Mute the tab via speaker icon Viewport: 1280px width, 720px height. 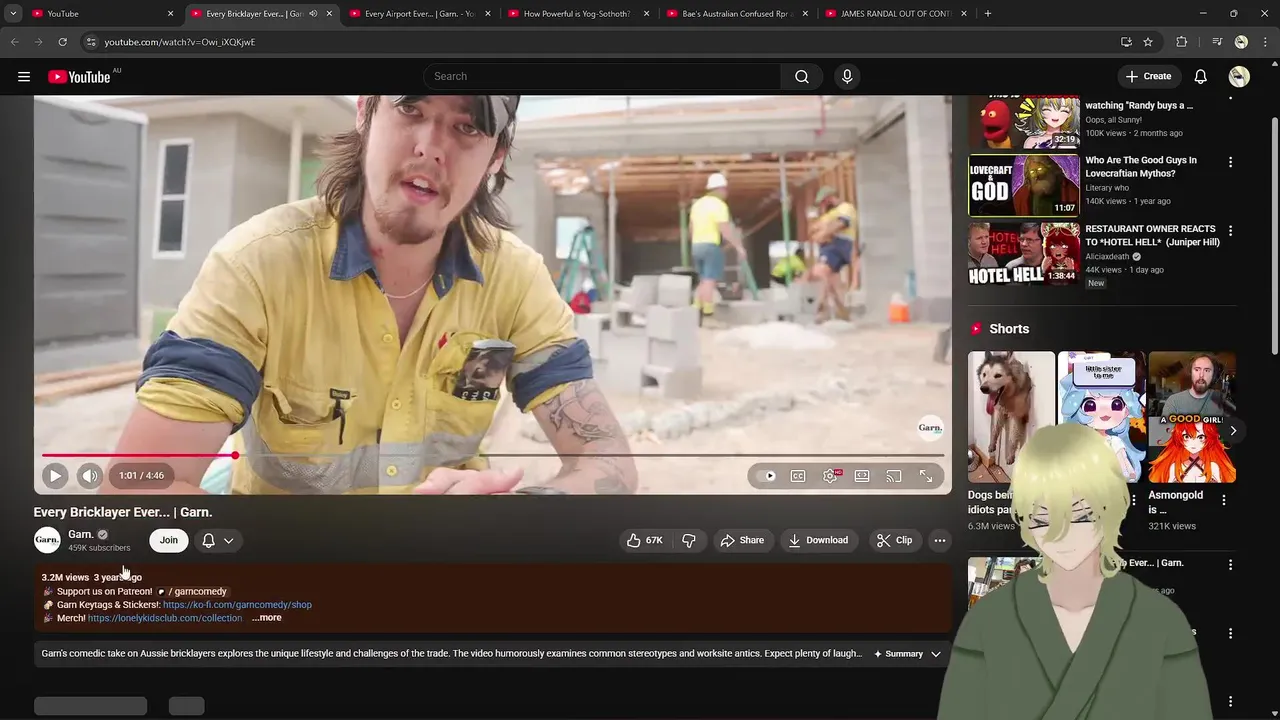313,14
